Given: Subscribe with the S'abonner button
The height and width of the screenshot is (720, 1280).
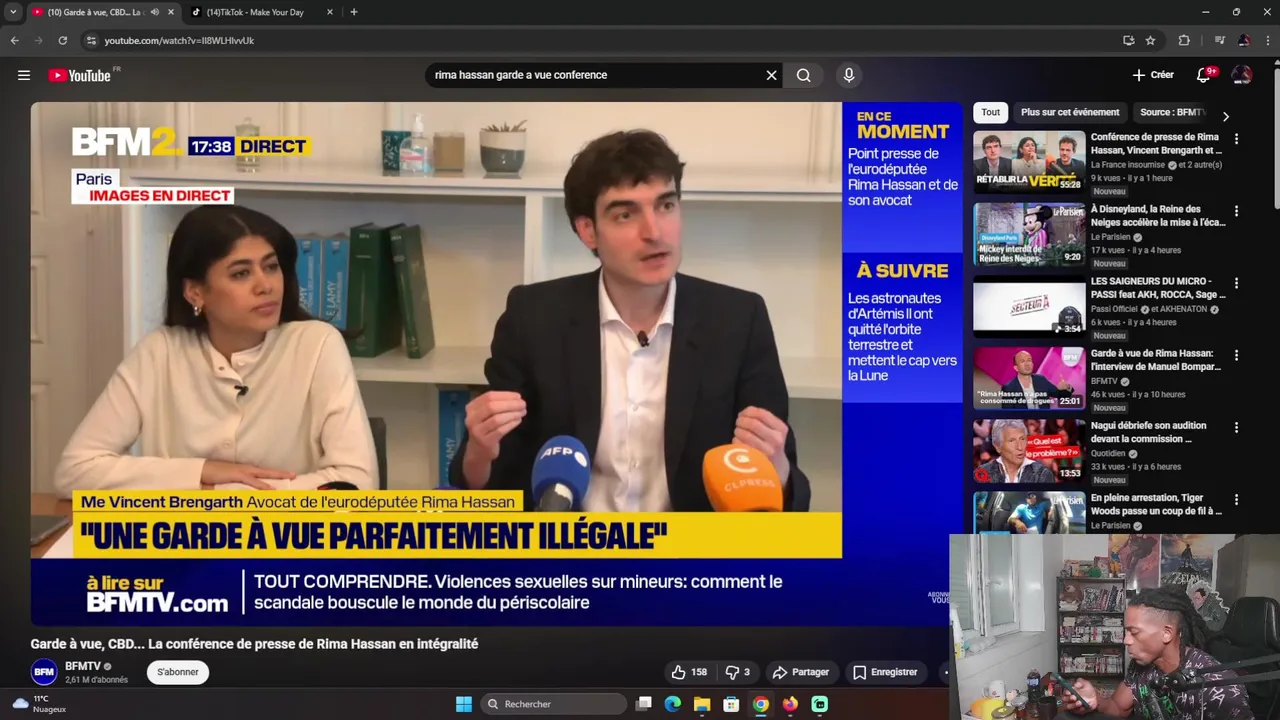Looking at the screenshot, I should click(177, 672).
